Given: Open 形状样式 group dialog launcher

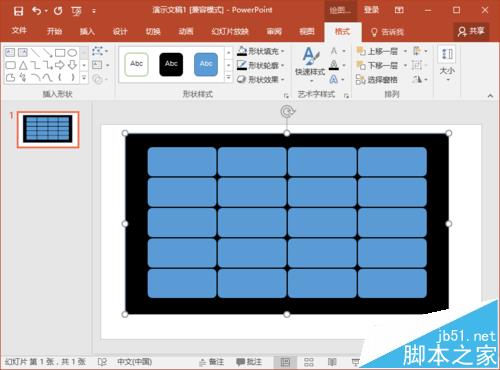Looking at the screenshot, I should tap(286, 96).
